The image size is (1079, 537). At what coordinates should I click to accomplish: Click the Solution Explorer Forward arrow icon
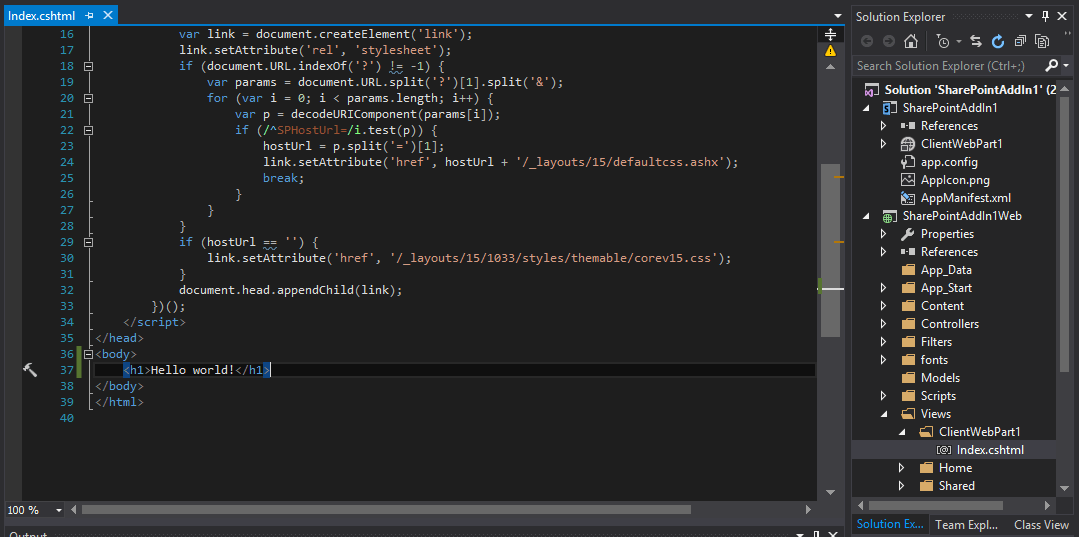pyautogui.click(x=888, y=41)
